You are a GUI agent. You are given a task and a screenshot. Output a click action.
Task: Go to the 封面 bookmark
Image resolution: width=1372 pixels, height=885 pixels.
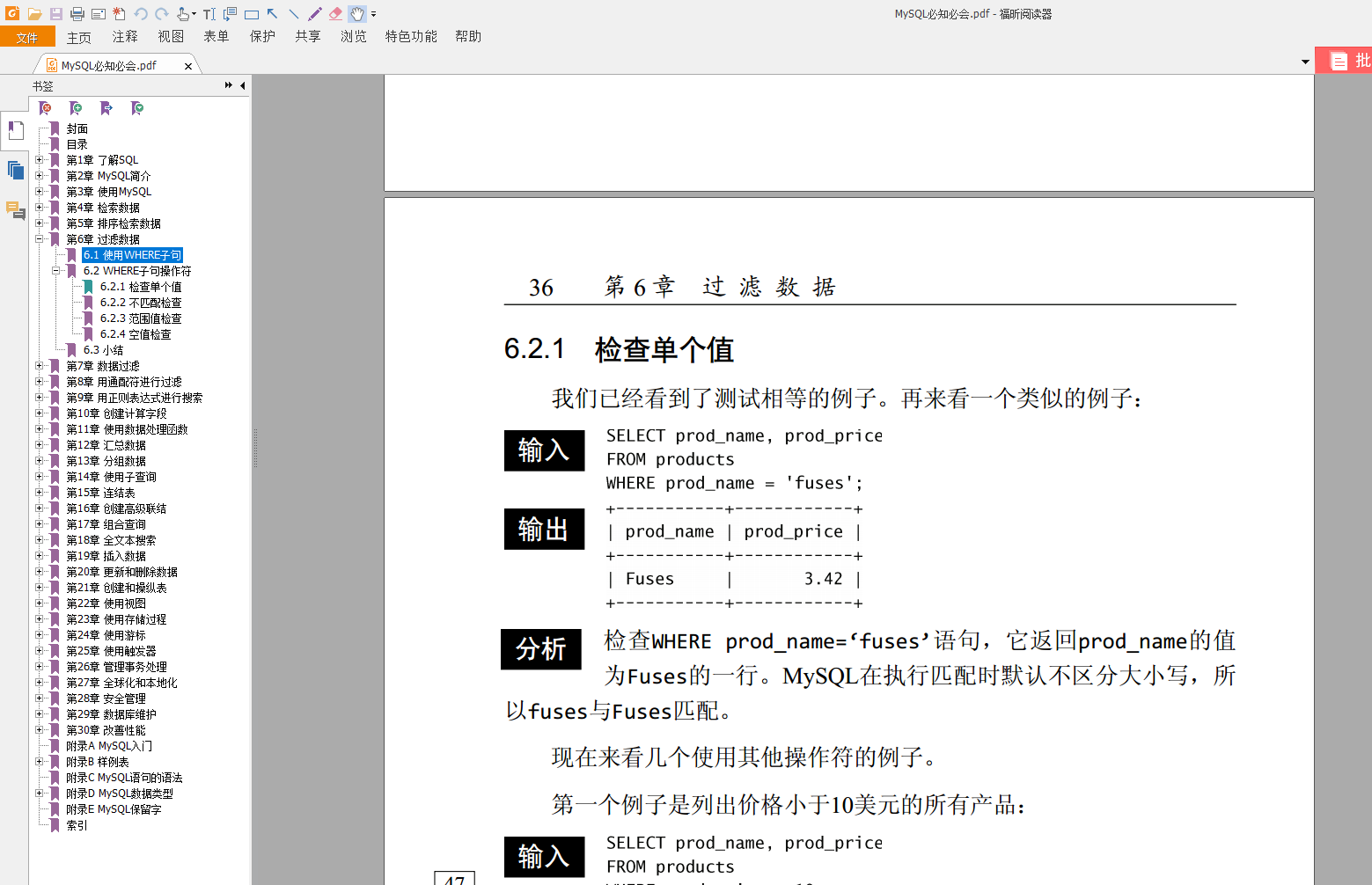click(77, 128)
